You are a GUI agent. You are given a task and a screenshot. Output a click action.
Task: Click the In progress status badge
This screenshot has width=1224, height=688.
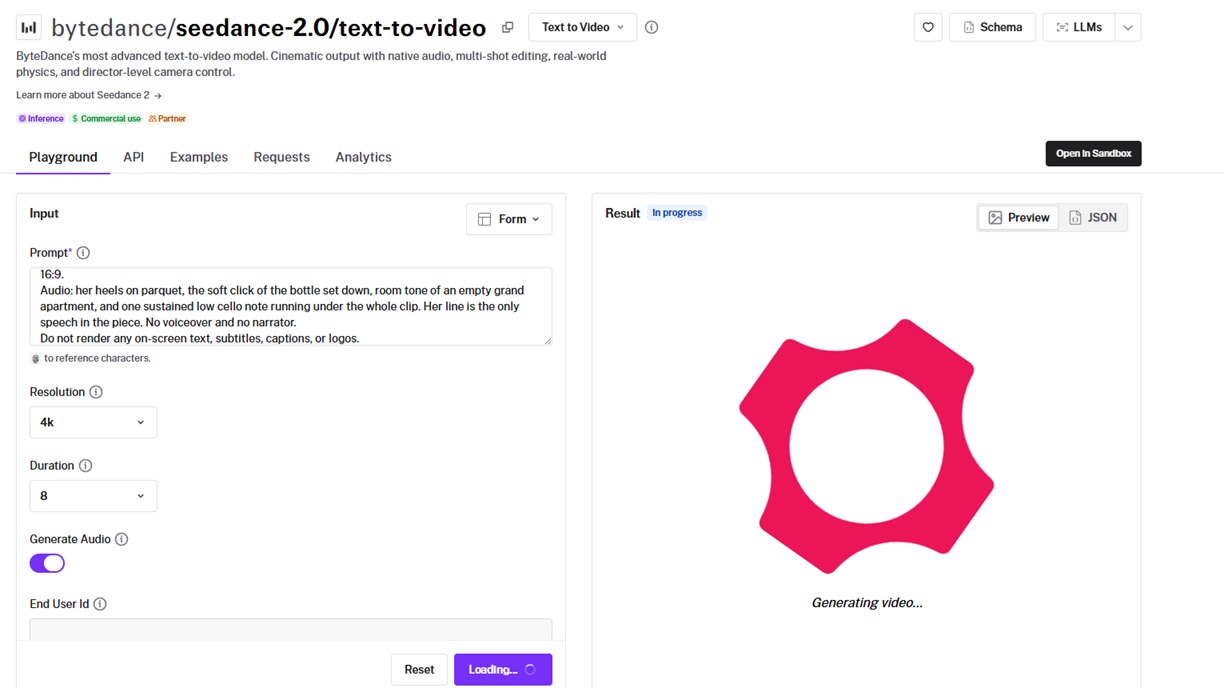pyautogui.click(x=677, y=213)
